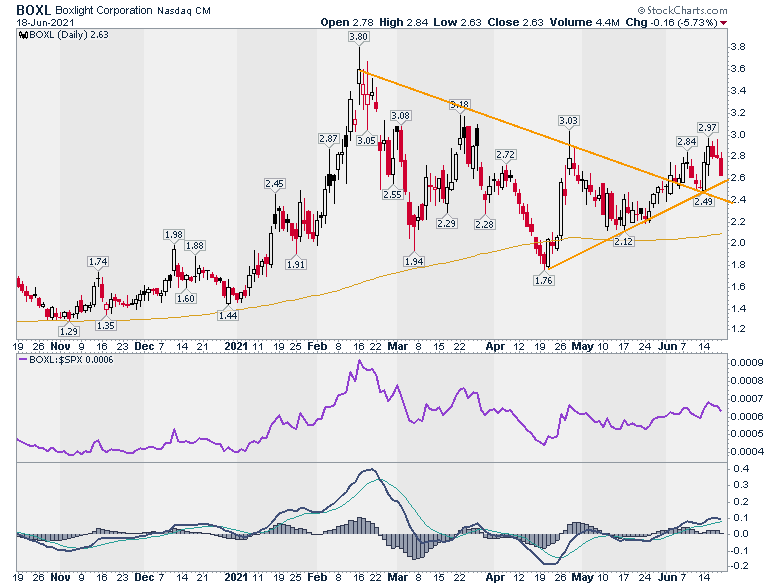The width and height of the screenshot is (780, 586).
Task: Click the 1.91 price label
Action: pyautogui.click(x=295, y=264)
